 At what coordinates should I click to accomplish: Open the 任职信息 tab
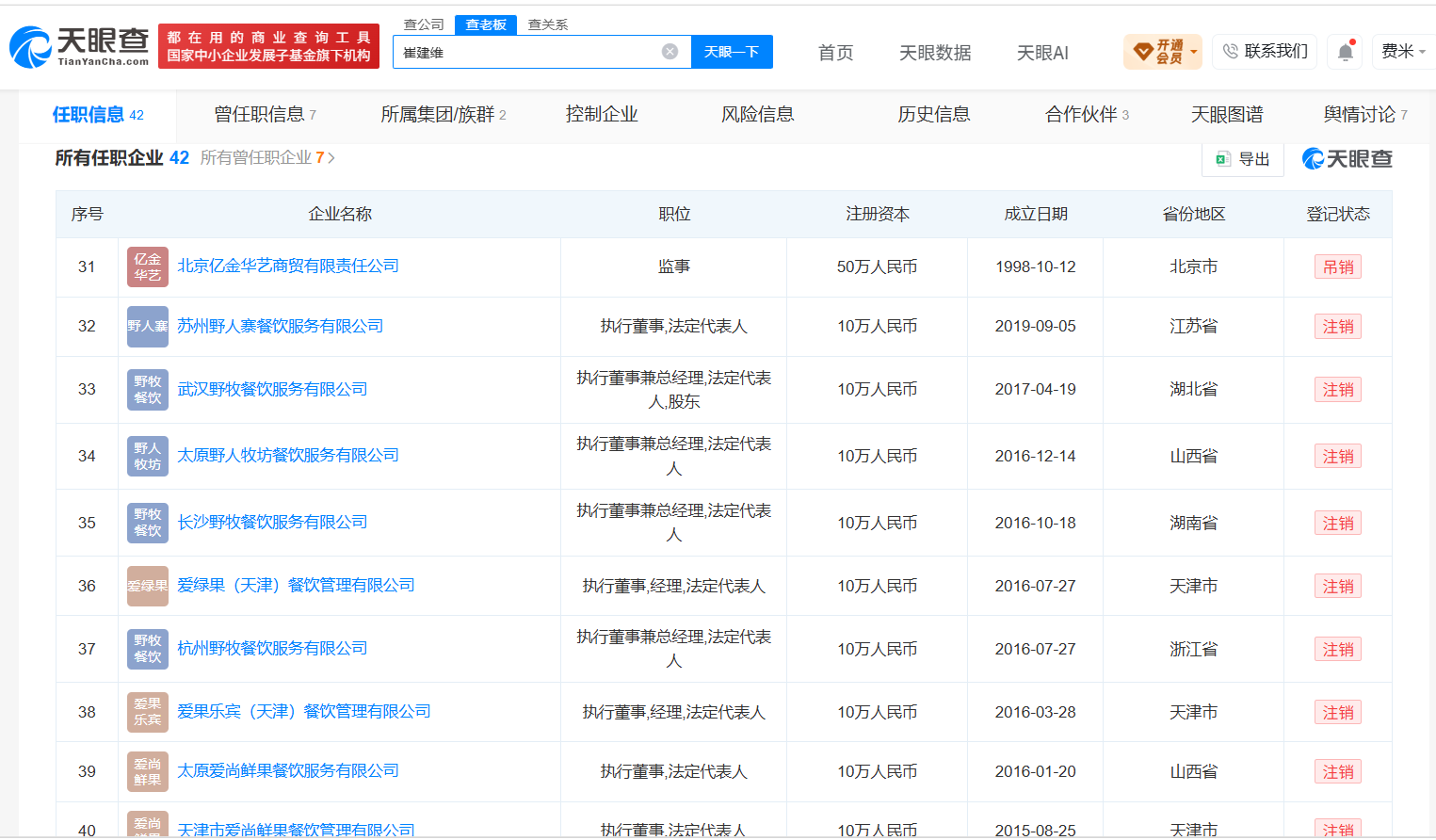click(x=98, y=115)
